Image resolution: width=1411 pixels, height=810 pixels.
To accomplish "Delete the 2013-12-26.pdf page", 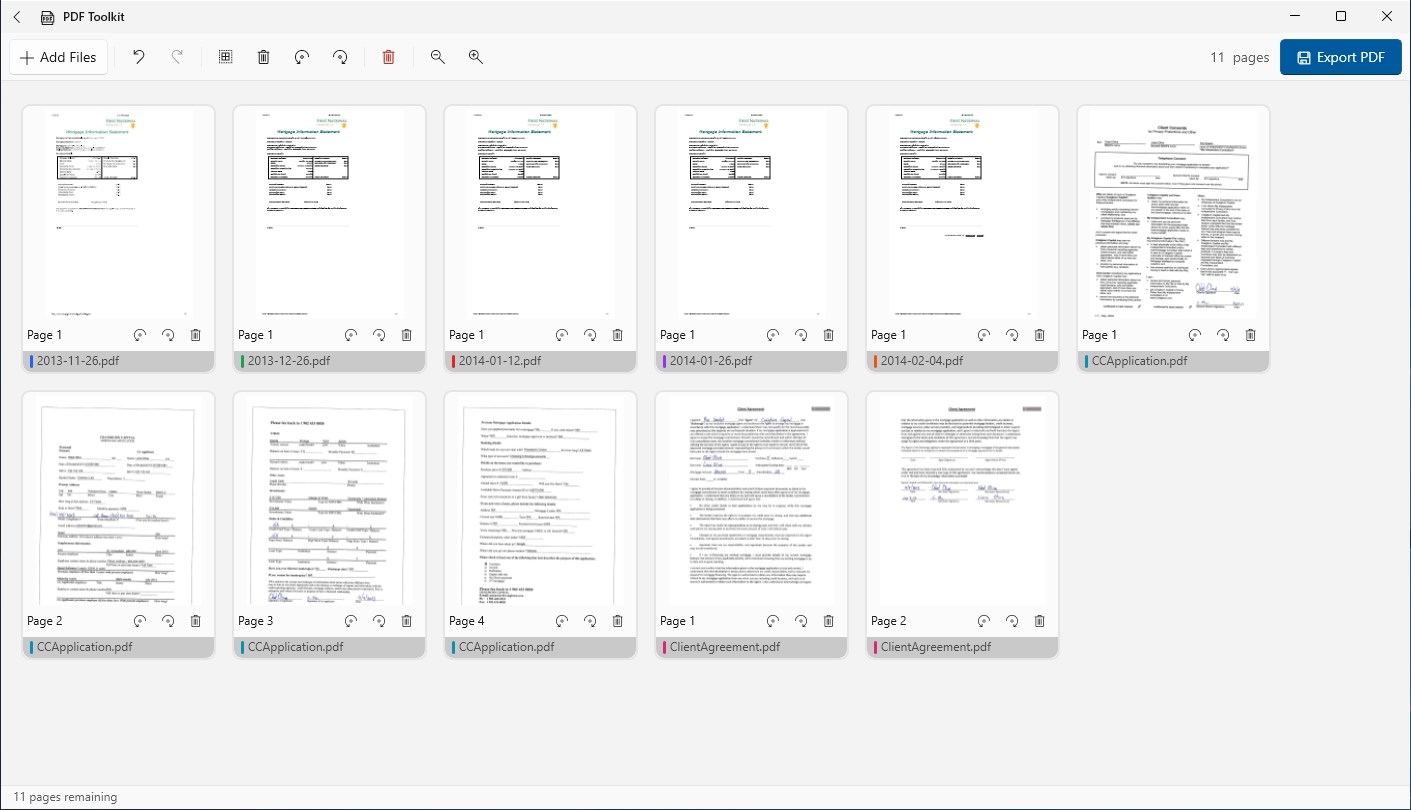I will tap(407, 335).
